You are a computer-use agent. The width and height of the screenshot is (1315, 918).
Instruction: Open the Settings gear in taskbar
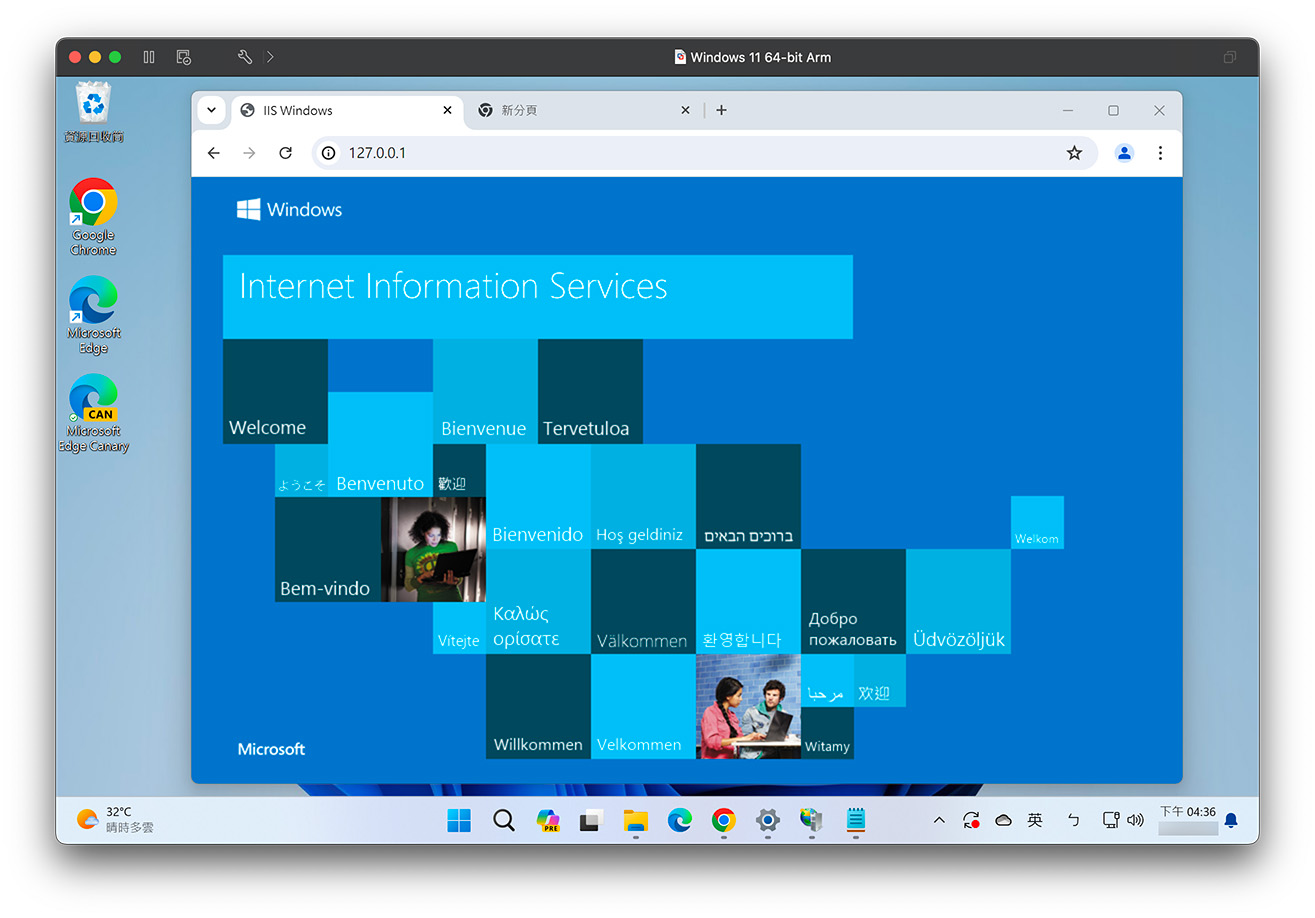pos(768,820)
